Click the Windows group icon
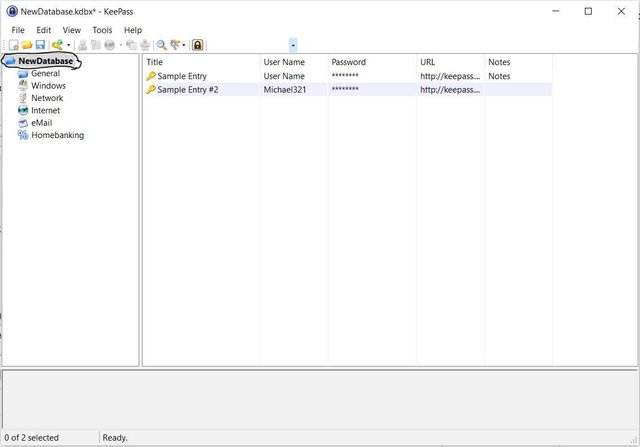The height and width of the screenshot is (447, 640). point(23,85)
